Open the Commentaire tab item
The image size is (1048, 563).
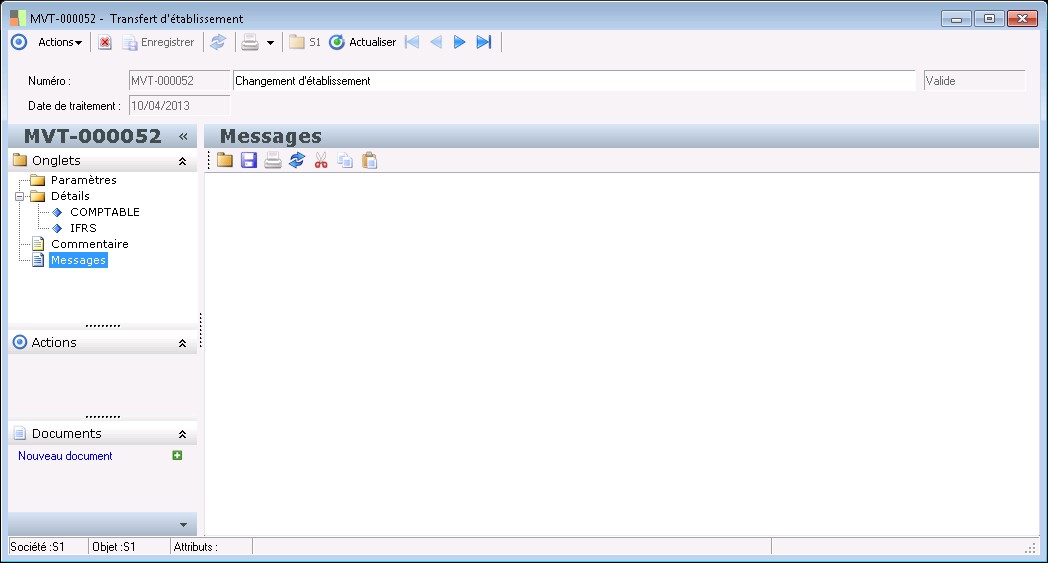(x=90, y=244)
